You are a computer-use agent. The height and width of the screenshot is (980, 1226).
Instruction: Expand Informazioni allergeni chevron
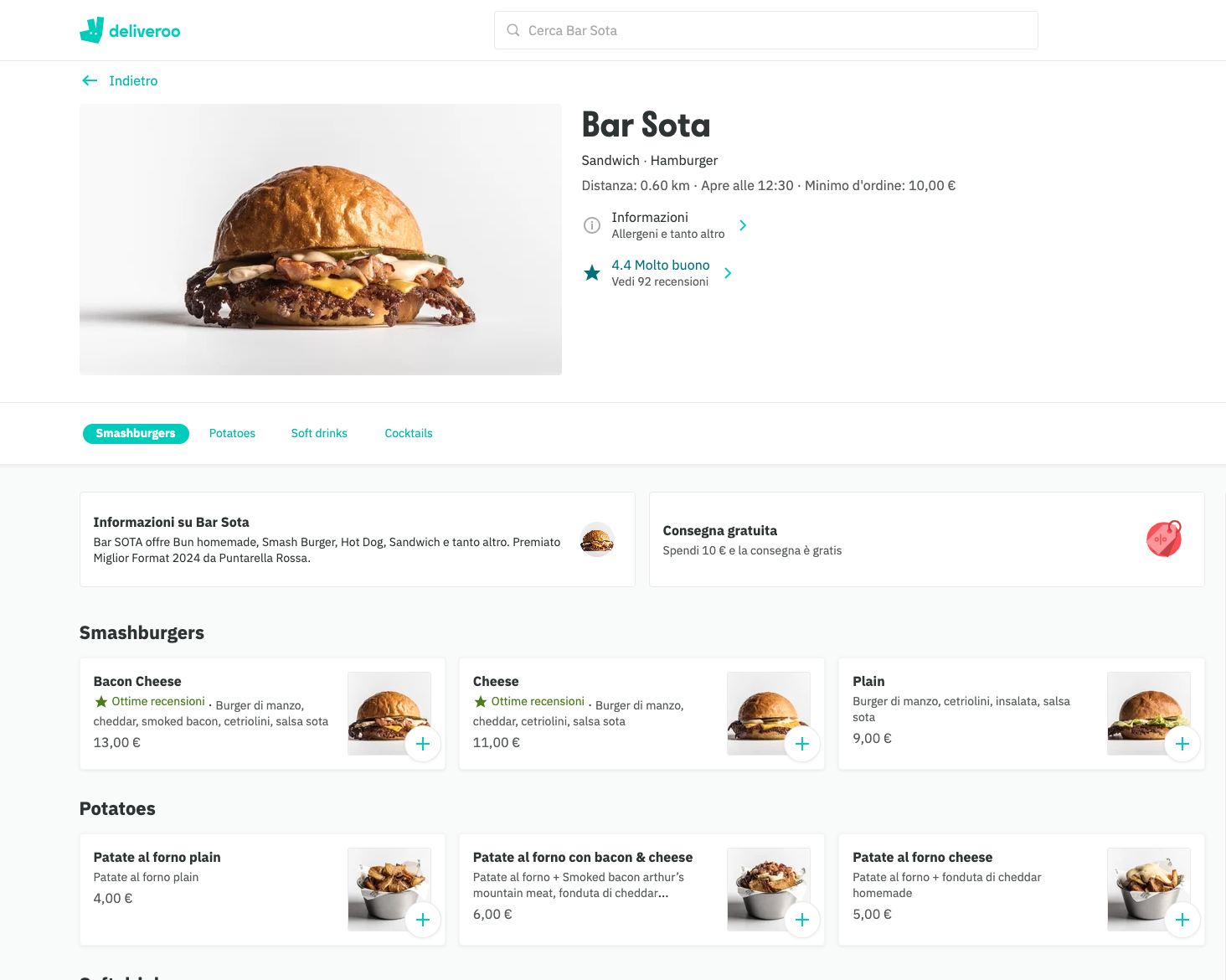pyautogui.click(x=743, y=225)
